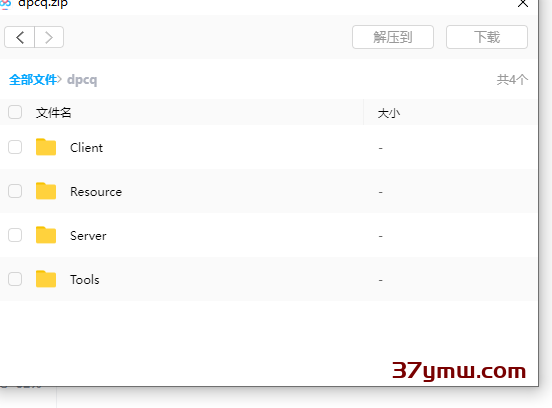Image resolution: width=552 pixels, height=408 pixels.
Task: Tick the checkbox for Client
Action: click(x=15, y=147)
